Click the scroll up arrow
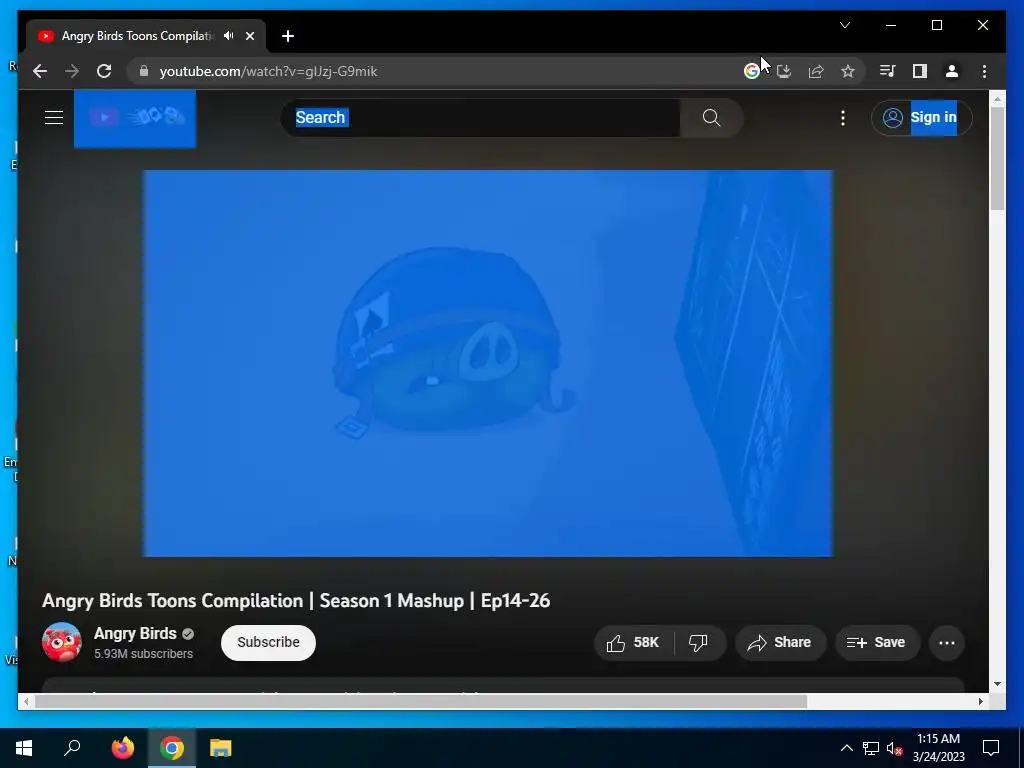1024x768 pixels. [x=997, y=99]
